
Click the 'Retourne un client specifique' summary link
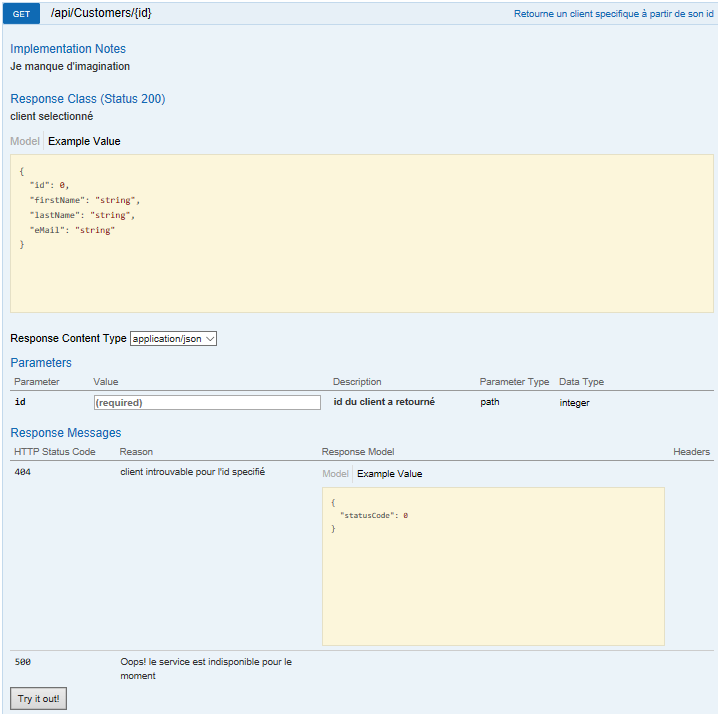(x=613, y=14)
